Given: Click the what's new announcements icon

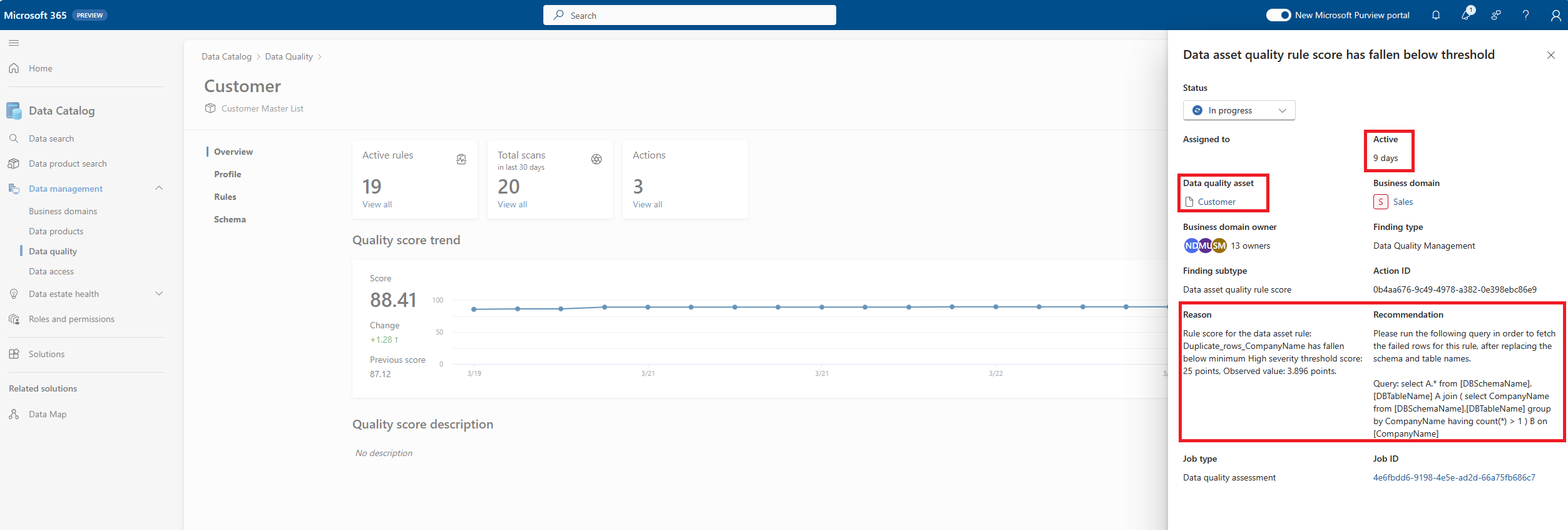Looking at the screenshot, I should coord(1467,14).
